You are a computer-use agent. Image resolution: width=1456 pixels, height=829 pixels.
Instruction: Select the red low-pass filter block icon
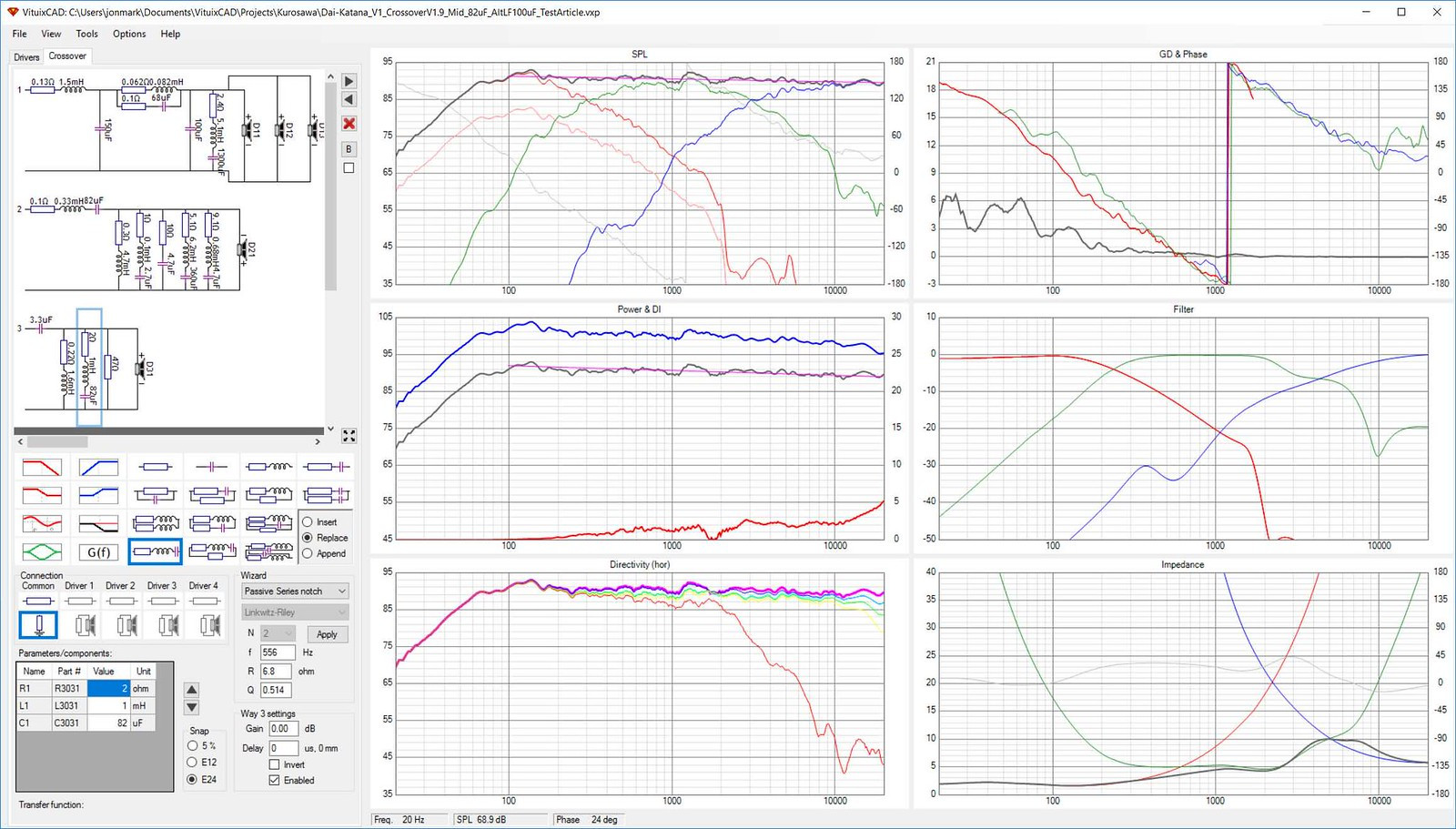pyautogui.click(x=42, y=467)
